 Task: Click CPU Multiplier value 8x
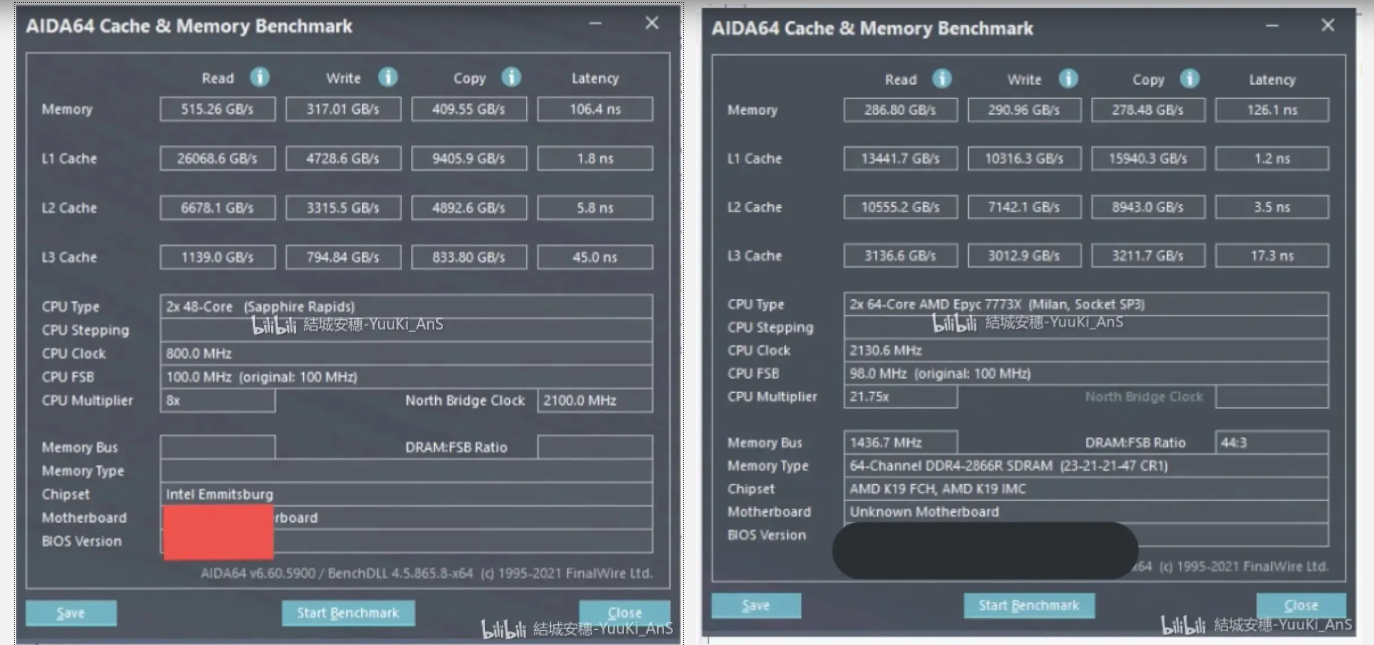[x=218, y=400]
